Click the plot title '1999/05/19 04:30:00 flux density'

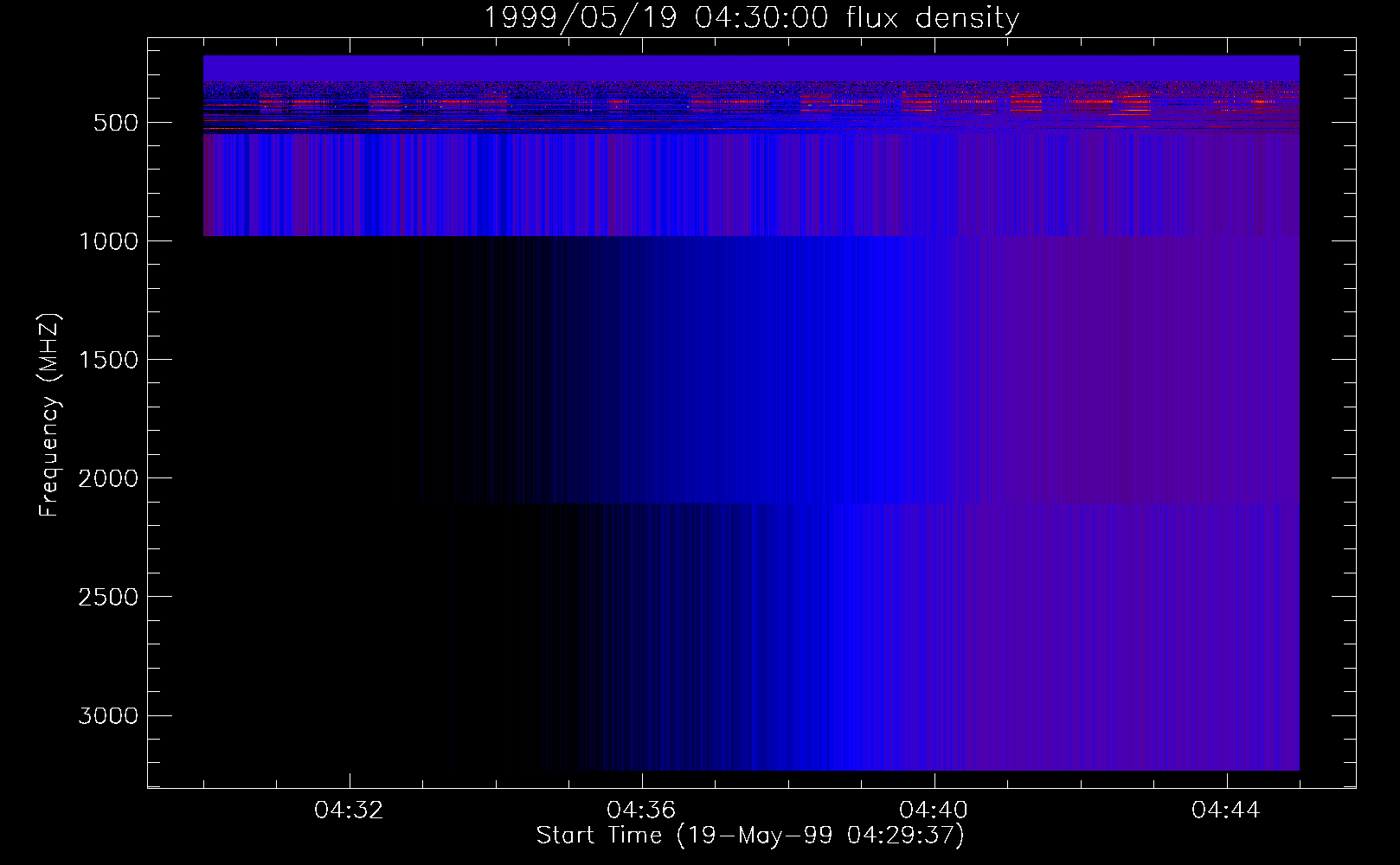(x=750, y=17)
